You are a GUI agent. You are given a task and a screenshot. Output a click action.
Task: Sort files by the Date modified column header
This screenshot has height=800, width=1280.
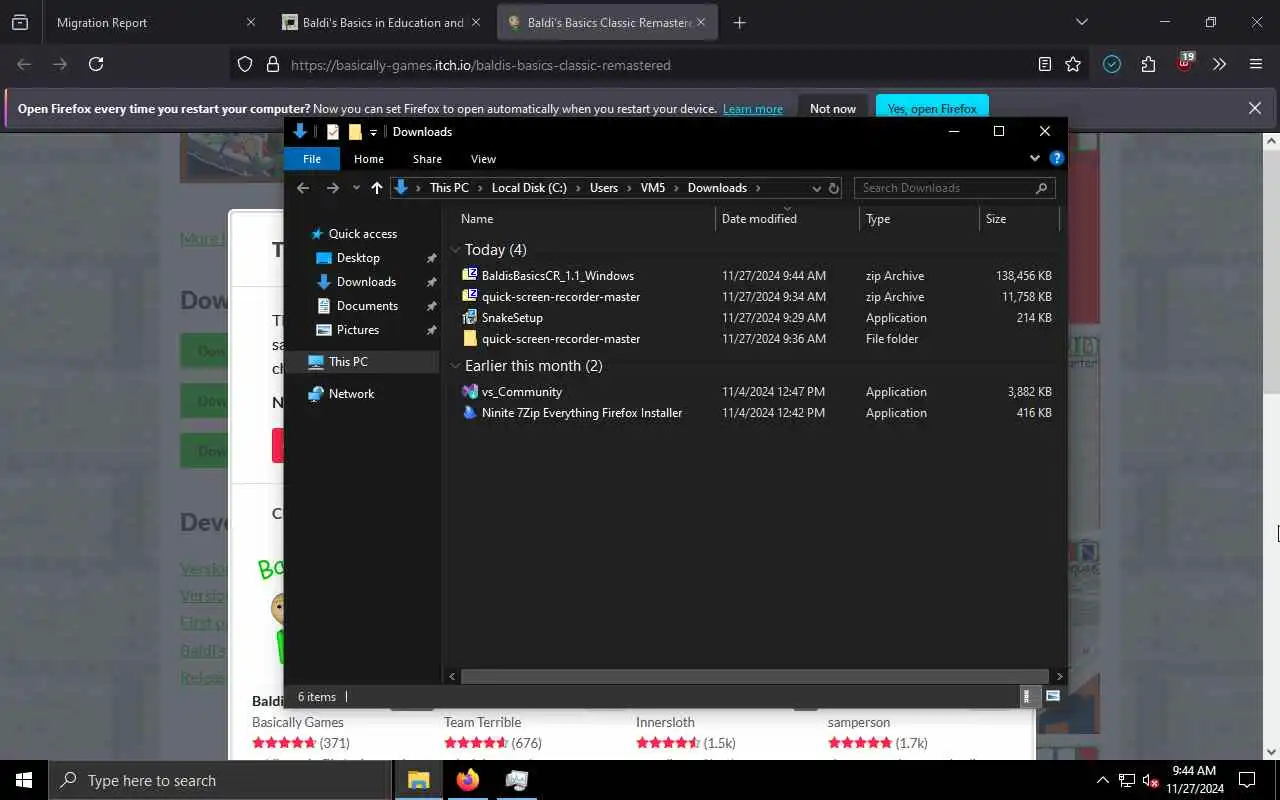pyautogui.click(x=787, y=218)
